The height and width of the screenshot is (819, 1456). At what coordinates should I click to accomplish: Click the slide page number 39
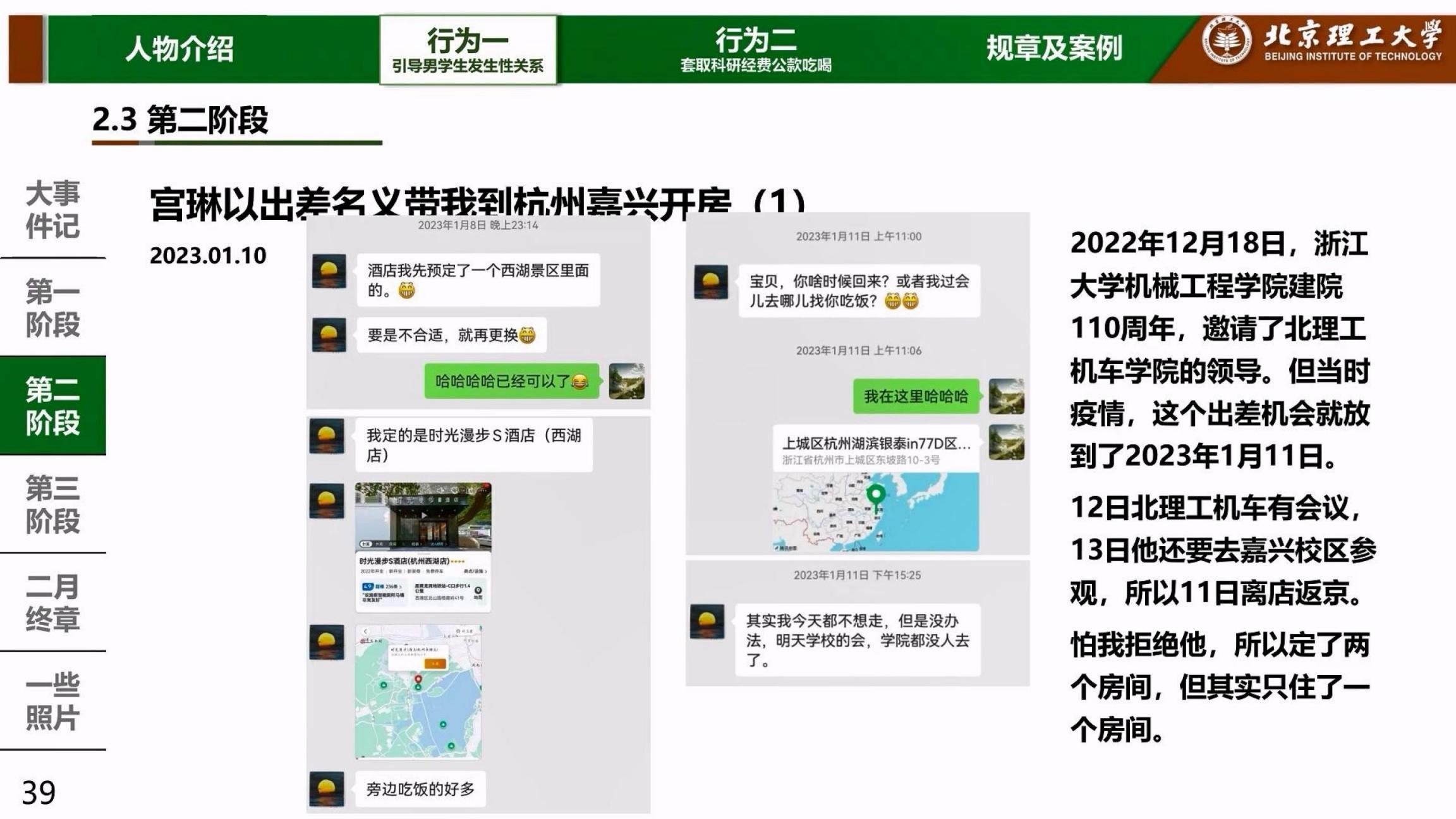point(39,792)
